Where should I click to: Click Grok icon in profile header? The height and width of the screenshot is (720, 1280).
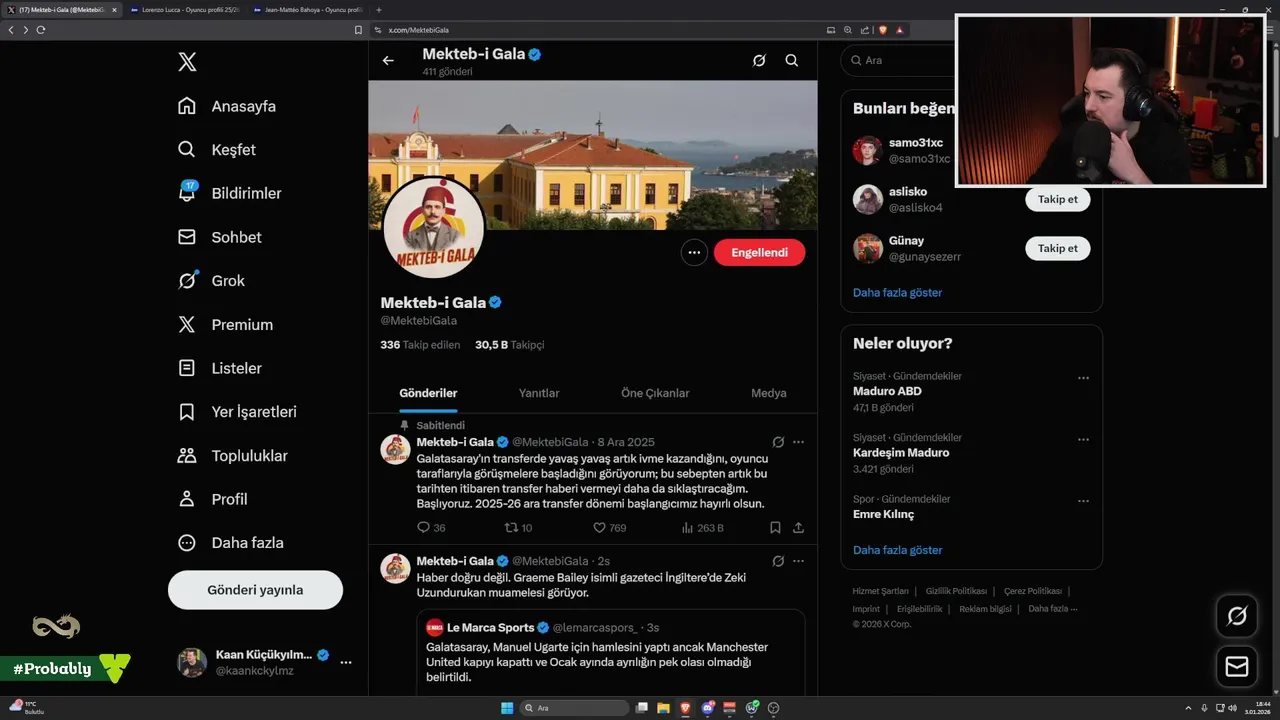tap(759, 60)
